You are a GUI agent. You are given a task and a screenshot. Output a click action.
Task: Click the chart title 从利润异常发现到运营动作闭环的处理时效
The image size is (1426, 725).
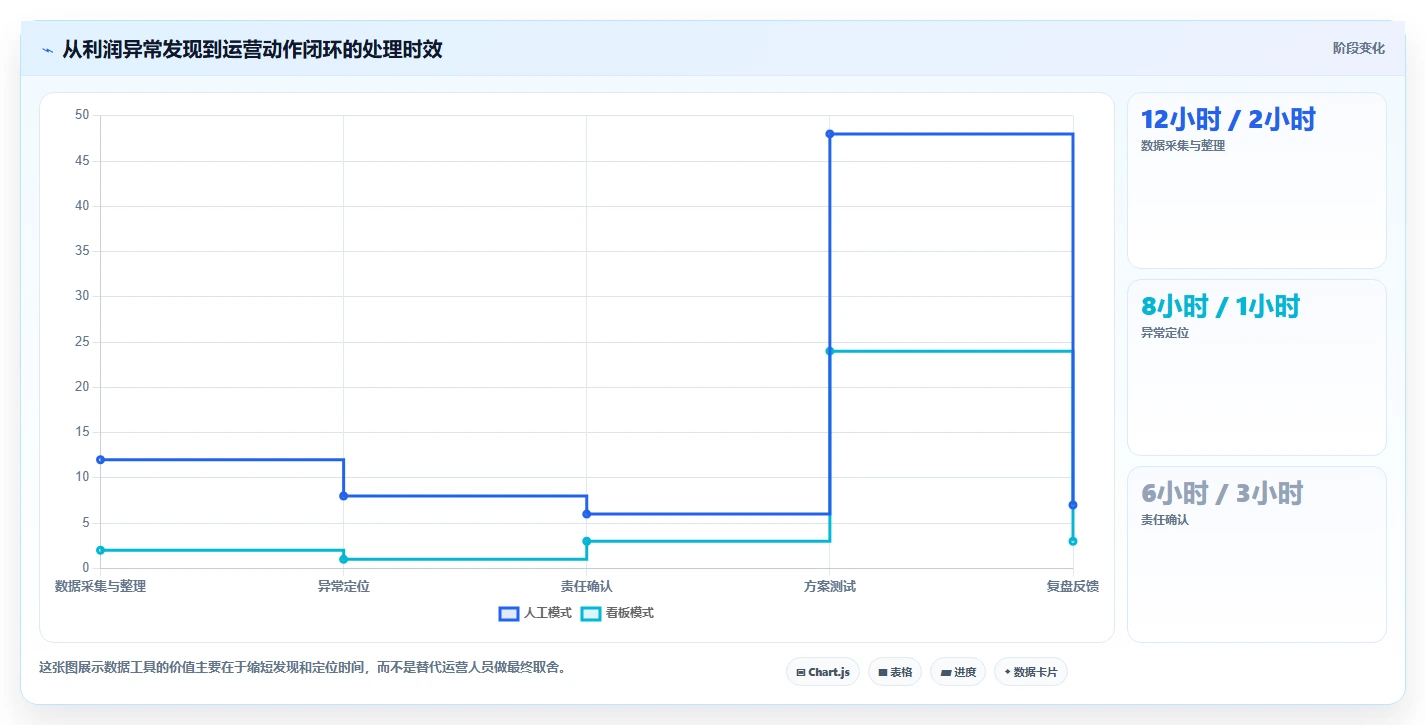pyautogui.click(x=252, y=49)
